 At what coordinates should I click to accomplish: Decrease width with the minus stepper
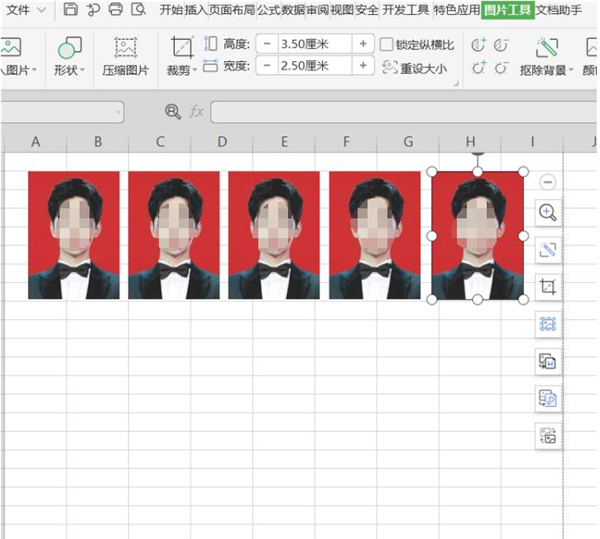point(267,66)
